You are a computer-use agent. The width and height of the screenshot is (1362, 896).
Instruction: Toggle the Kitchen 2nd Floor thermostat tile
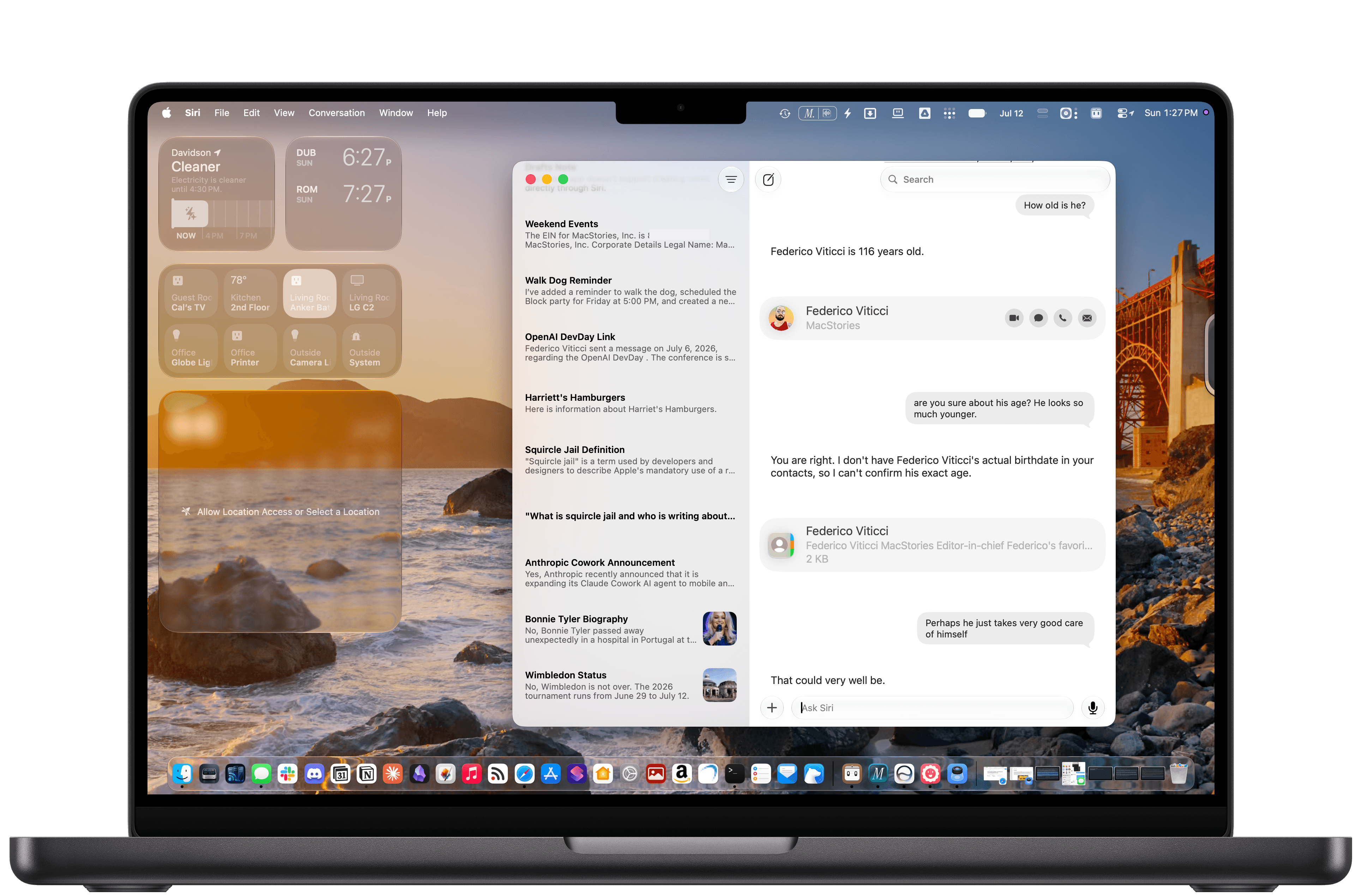pos(250,293)
